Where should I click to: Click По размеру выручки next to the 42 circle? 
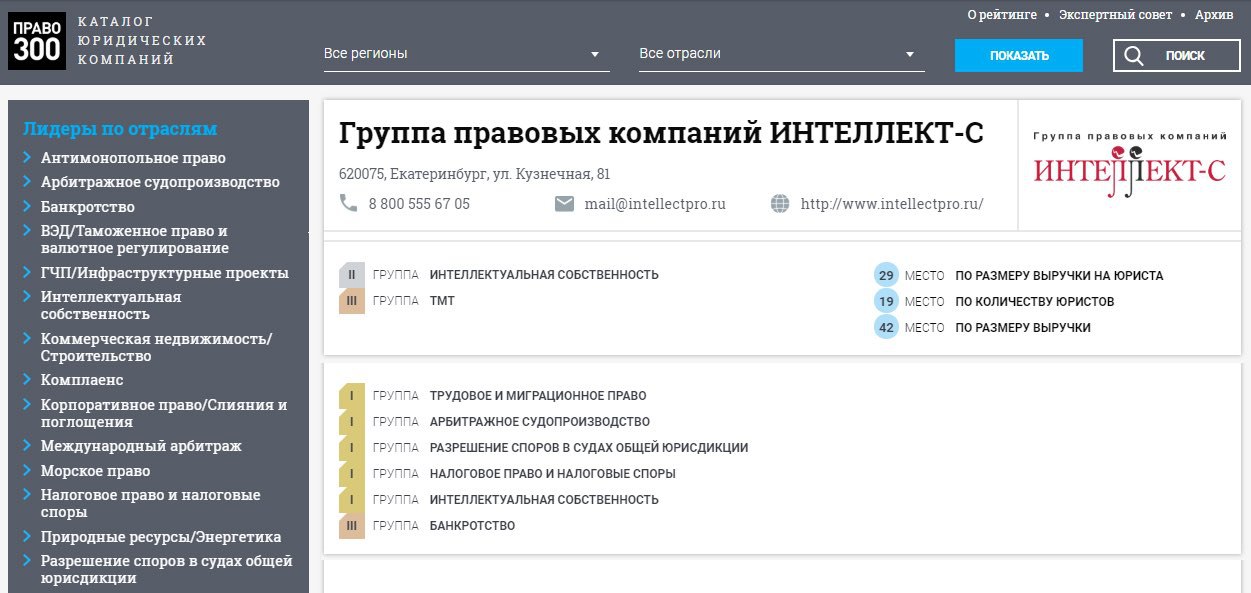click(x=1023, y=327)
